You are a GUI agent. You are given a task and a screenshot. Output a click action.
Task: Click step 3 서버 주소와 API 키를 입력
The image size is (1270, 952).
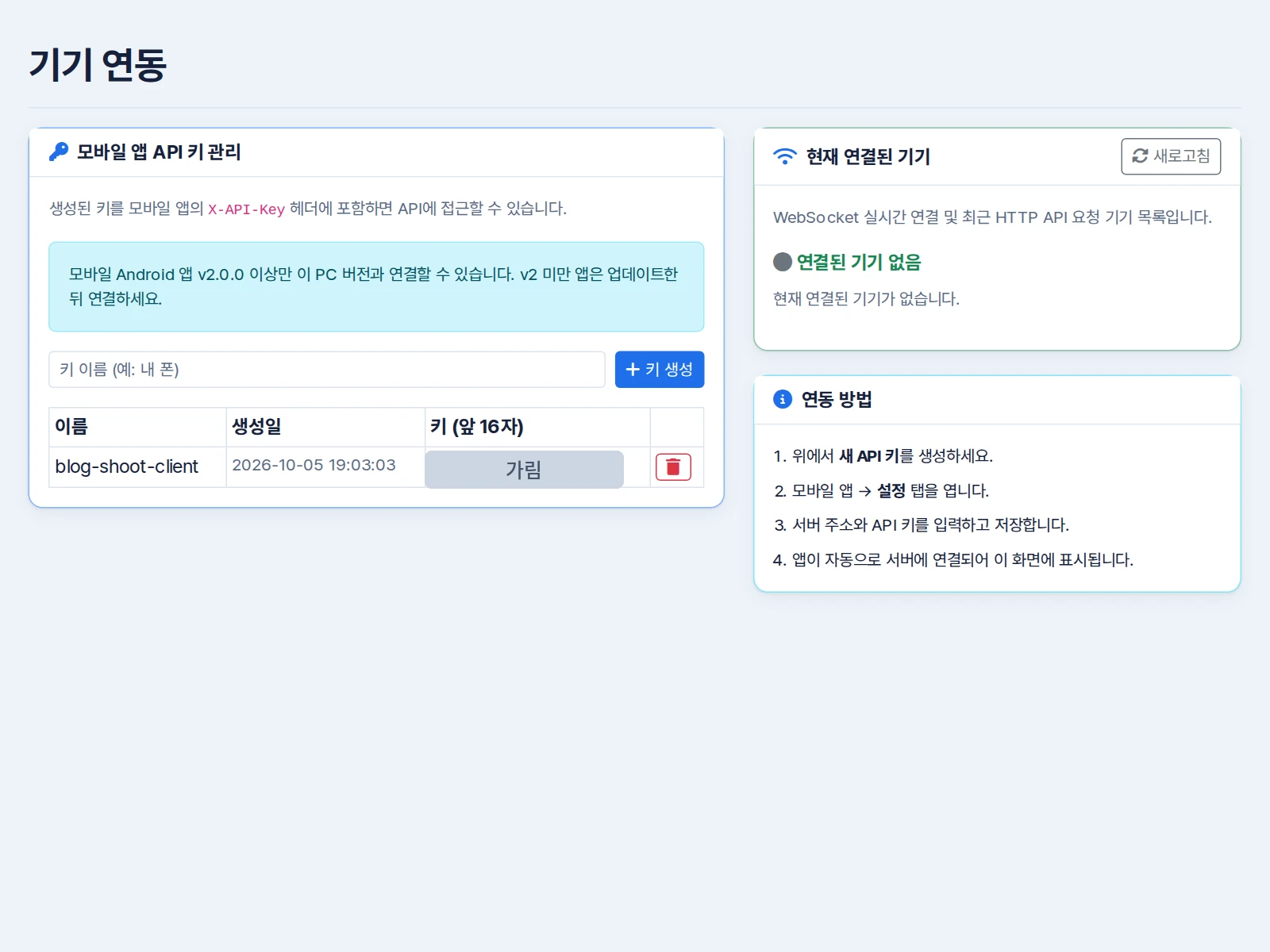[921, 525]
